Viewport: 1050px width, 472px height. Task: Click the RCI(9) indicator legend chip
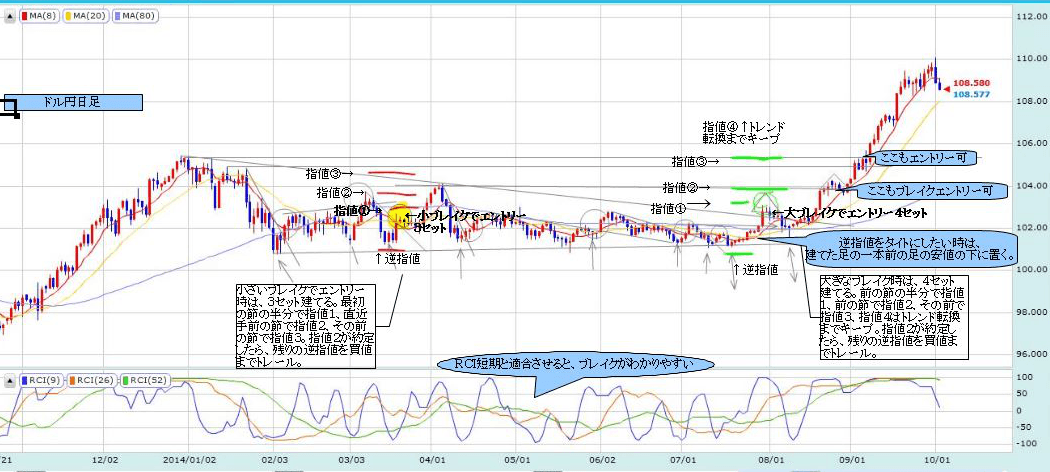click(40, 380)
